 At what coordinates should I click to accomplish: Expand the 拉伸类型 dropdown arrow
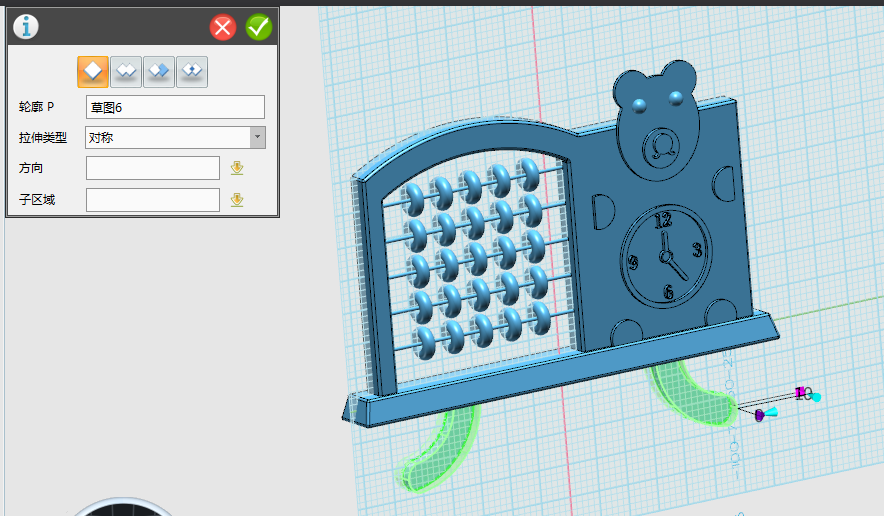(257, 138)
